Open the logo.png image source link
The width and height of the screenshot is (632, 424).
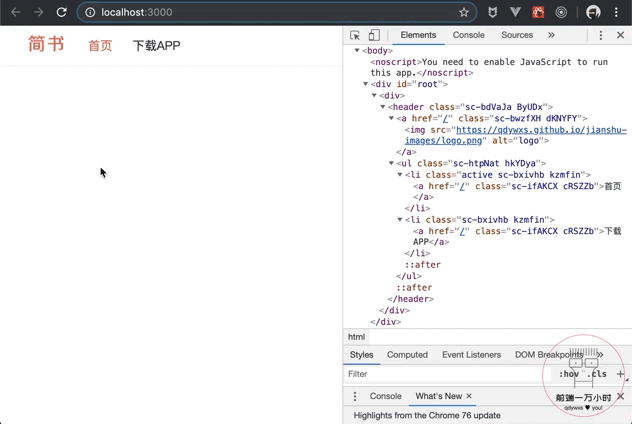[516, 135]
